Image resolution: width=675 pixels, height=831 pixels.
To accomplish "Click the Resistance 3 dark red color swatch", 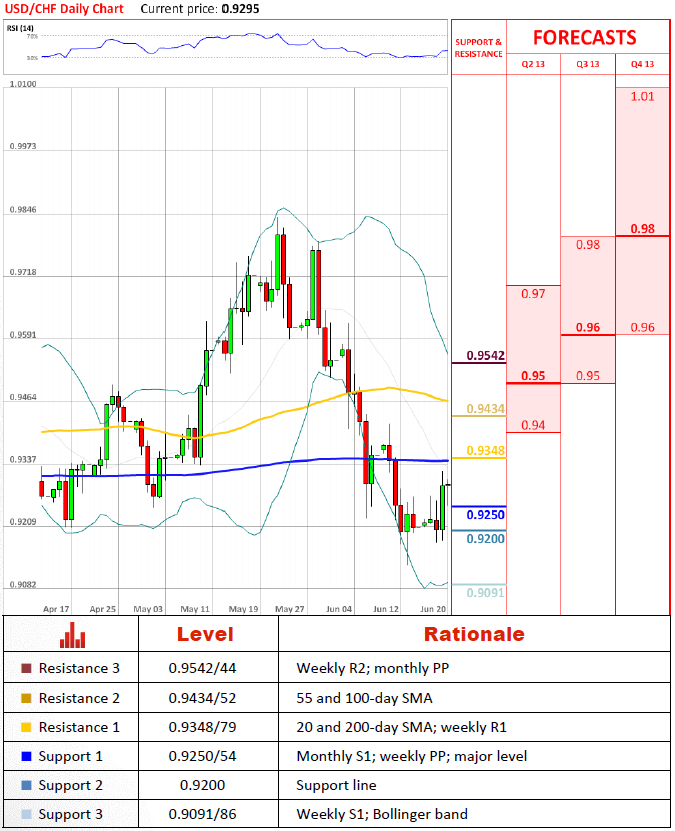I will [x=26, y=668].
